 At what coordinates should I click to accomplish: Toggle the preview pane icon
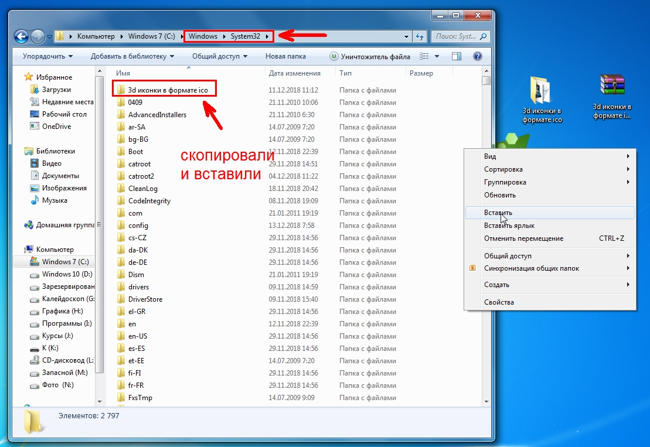(456, 56)
